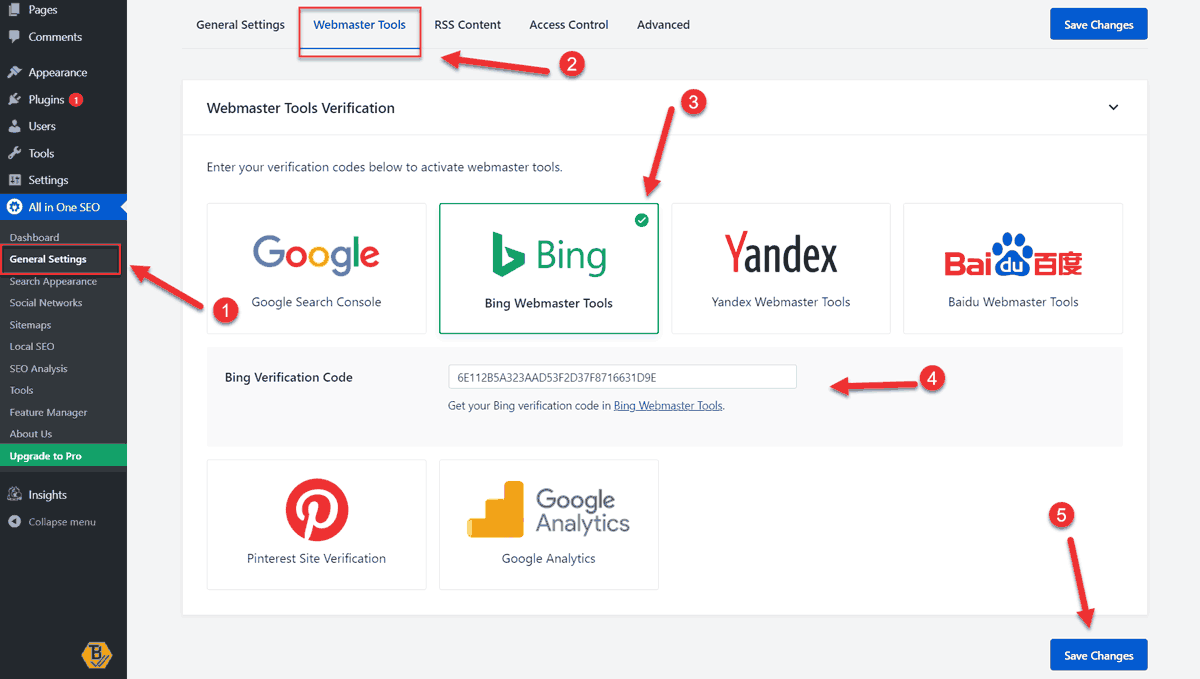
Task: Toggle the green checkmark on Bing card
Action: (643, 220)
